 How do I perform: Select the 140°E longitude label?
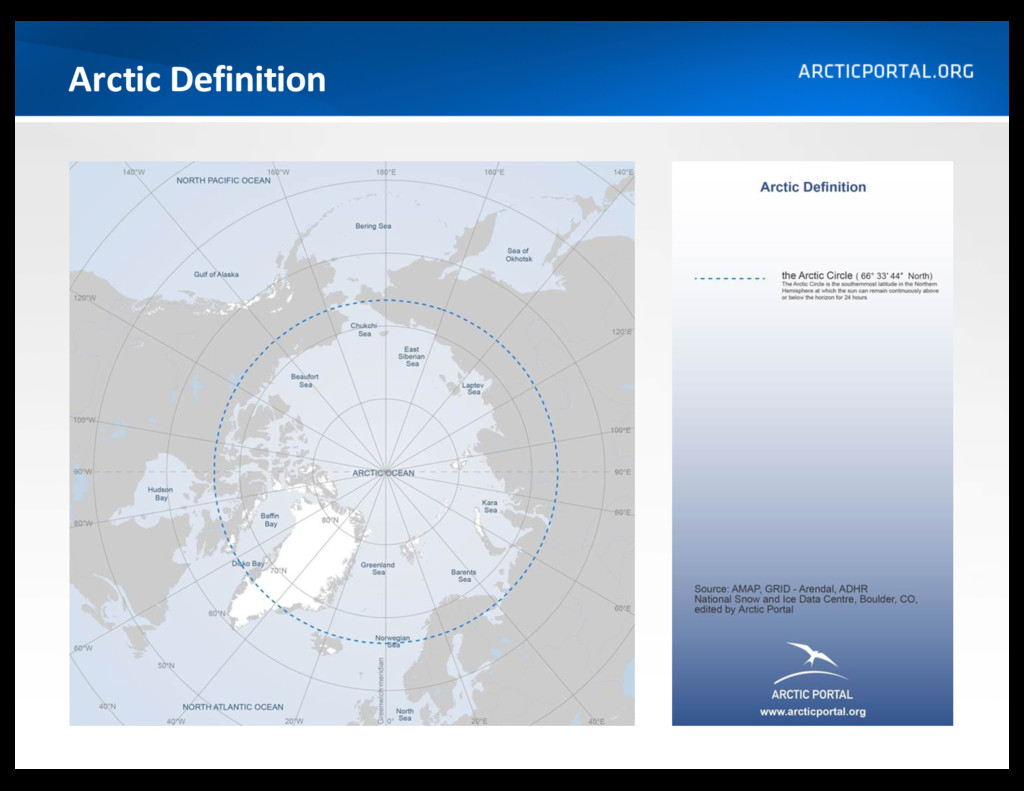[x=623, y=172]
